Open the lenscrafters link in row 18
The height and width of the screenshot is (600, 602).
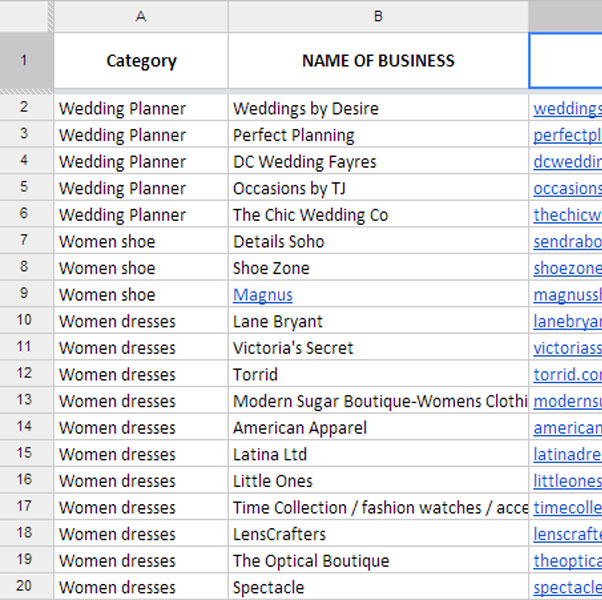point(567,535)
